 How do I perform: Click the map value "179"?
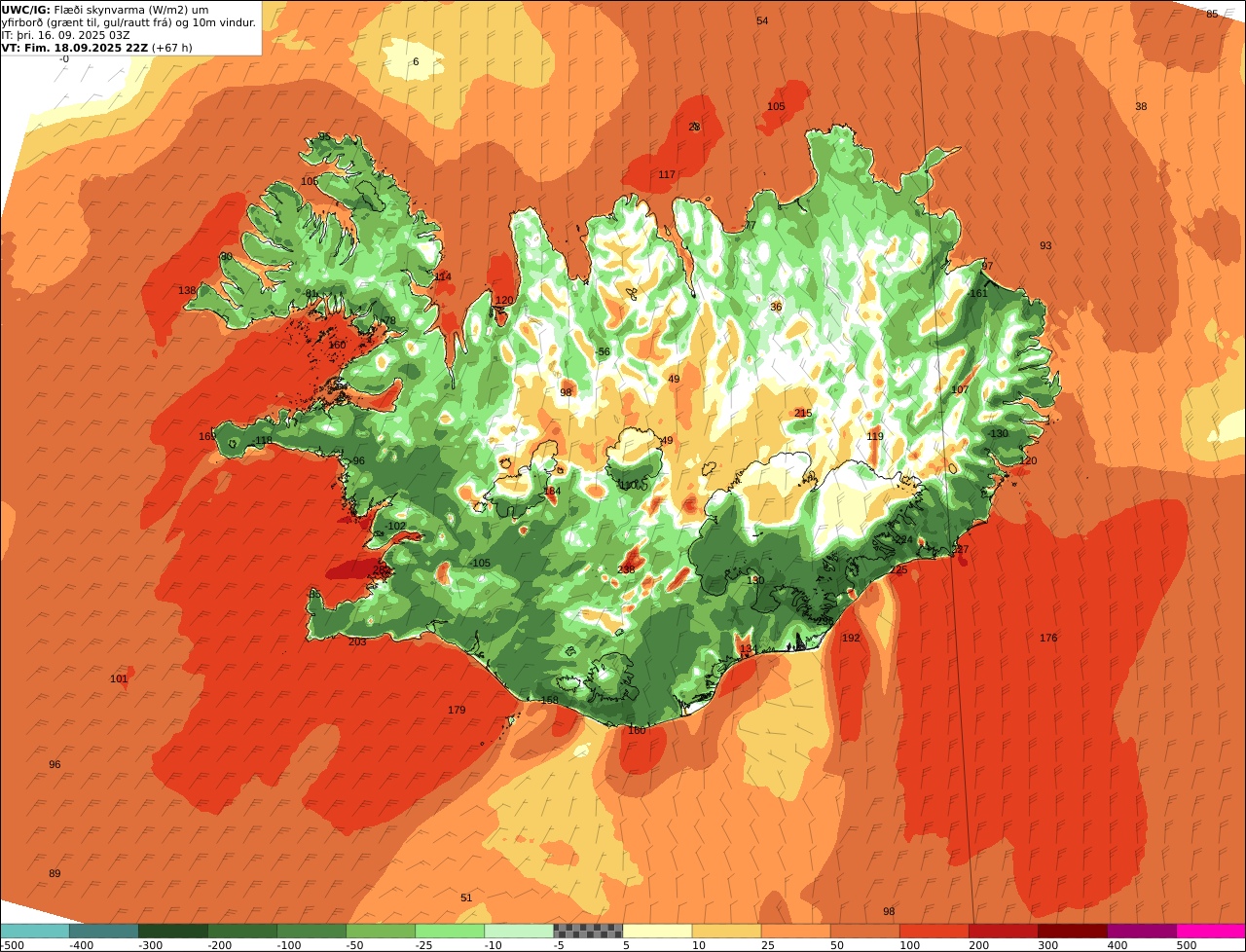[457, 711]
